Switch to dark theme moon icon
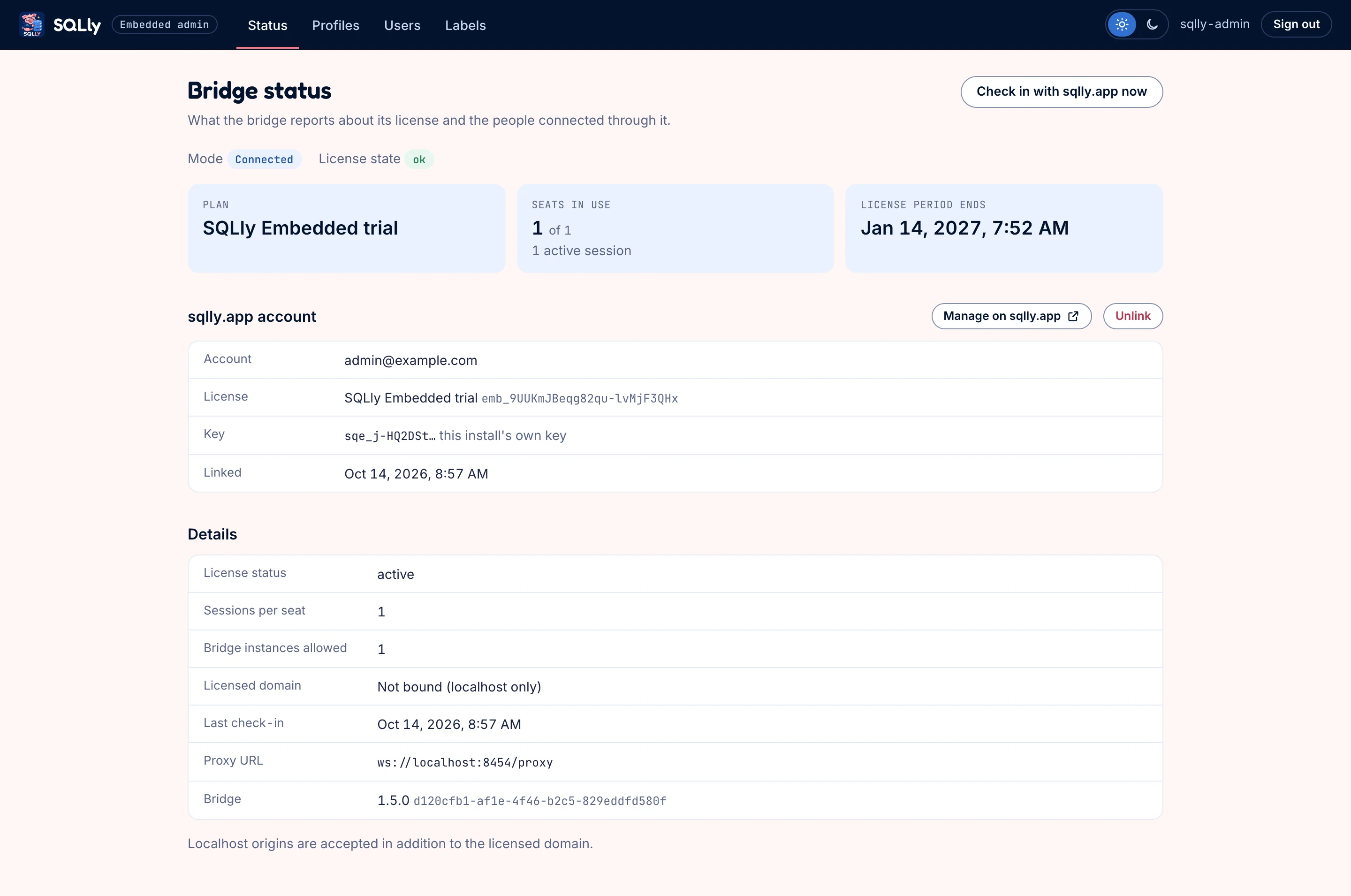Image resolution: width=1351 pixels, height=896 pixels. click(x=1152, y=24)
